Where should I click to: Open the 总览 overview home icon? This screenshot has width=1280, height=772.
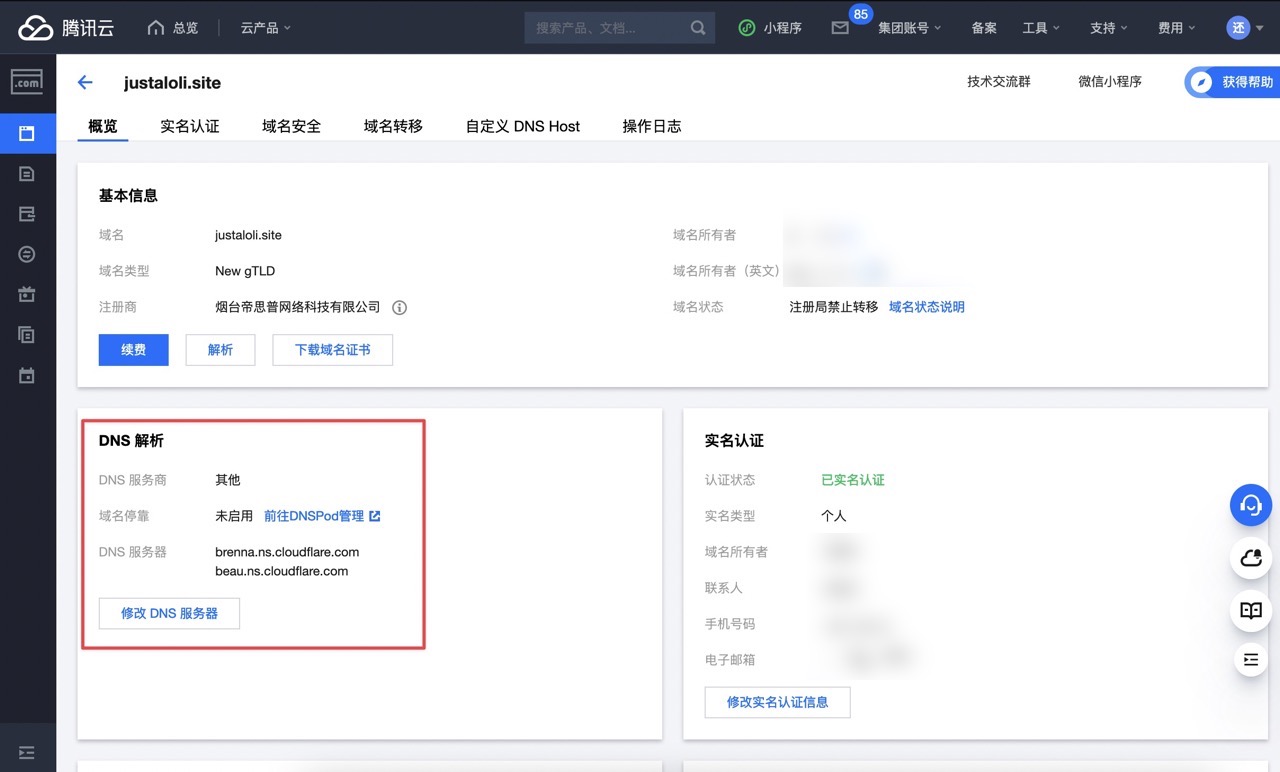tap(156, 28)
